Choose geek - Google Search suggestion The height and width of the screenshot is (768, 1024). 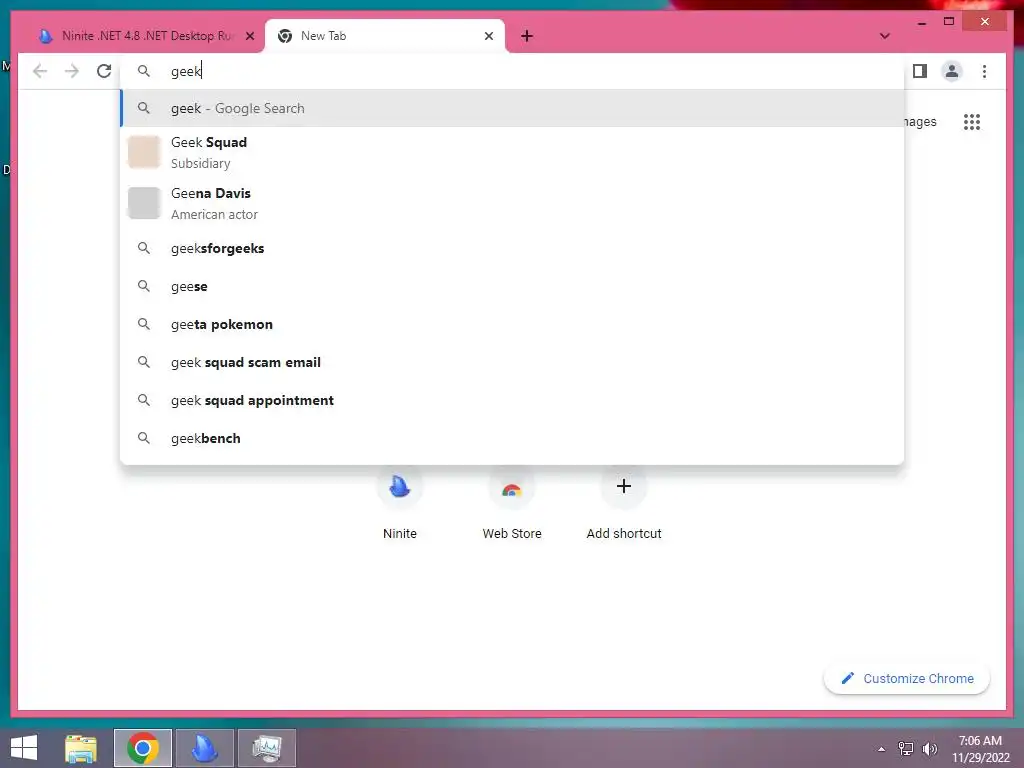coord(513,108)
